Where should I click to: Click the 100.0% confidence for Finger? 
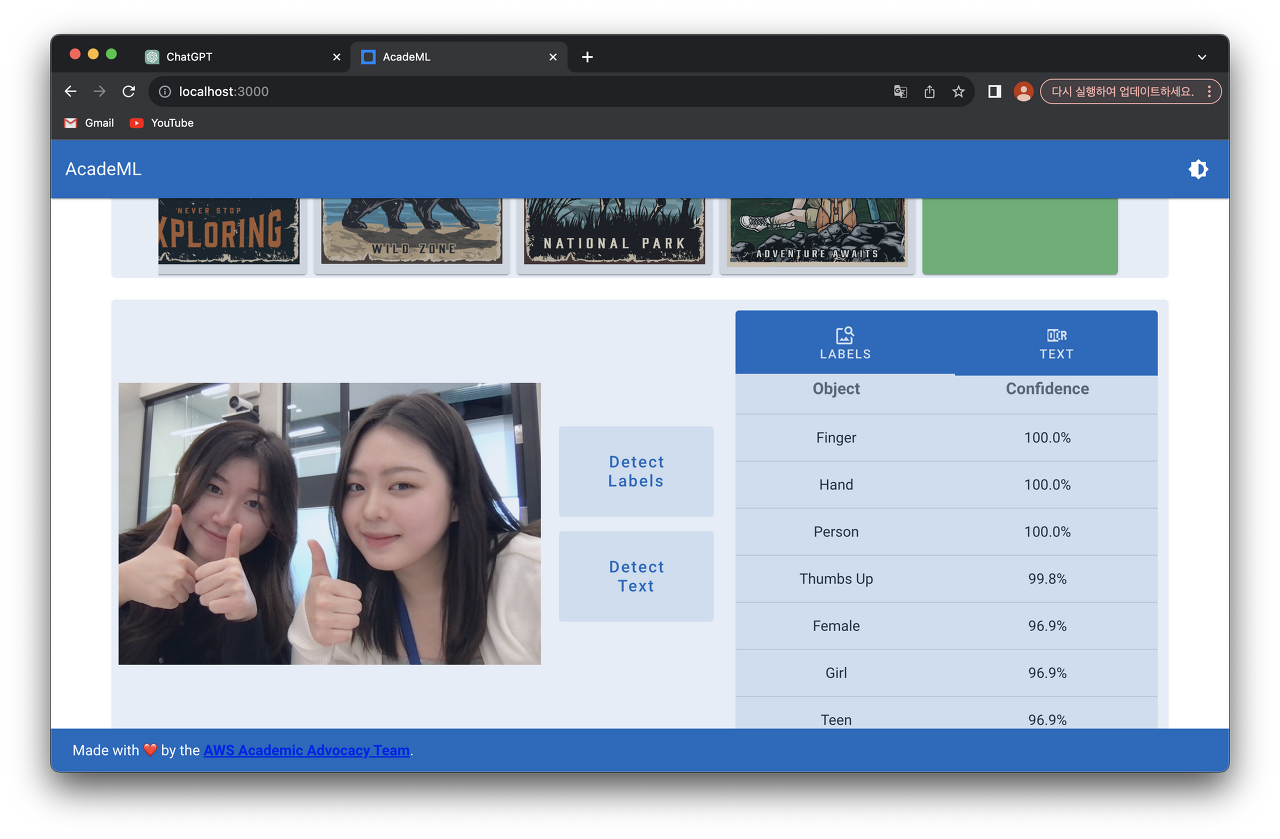pyautogui.click(x=1047, y=438)
